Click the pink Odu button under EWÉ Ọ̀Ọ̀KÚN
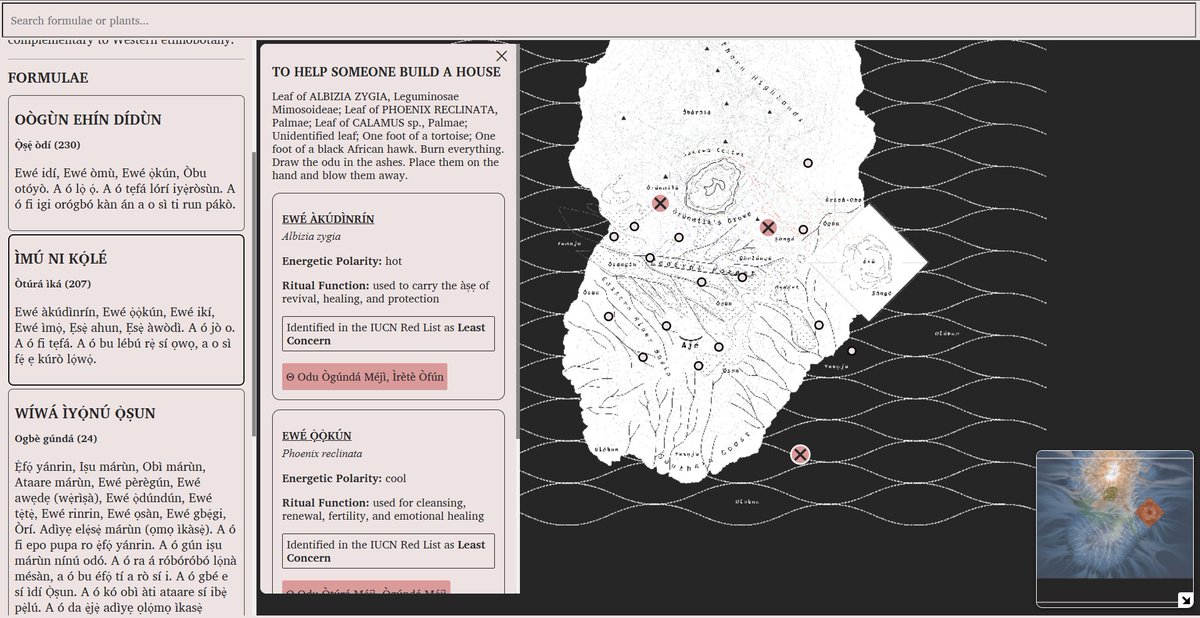The width and height of the screenshot is (1200, 618). tap(366, 589)
